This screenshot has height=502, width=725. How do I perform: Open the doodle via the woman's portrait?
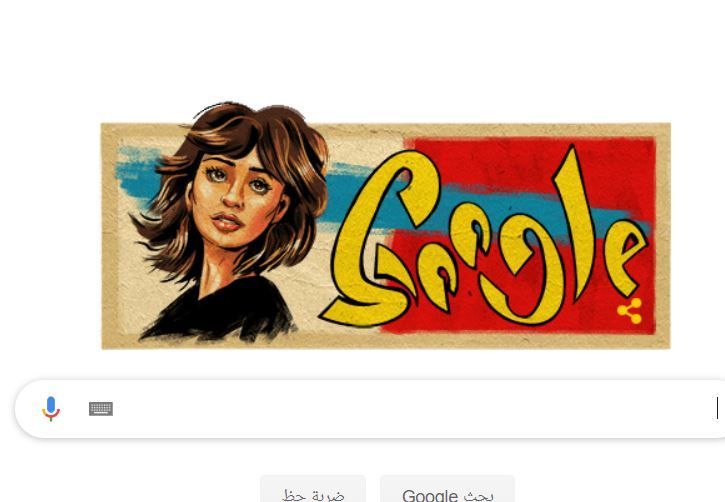tap(229, 222)
